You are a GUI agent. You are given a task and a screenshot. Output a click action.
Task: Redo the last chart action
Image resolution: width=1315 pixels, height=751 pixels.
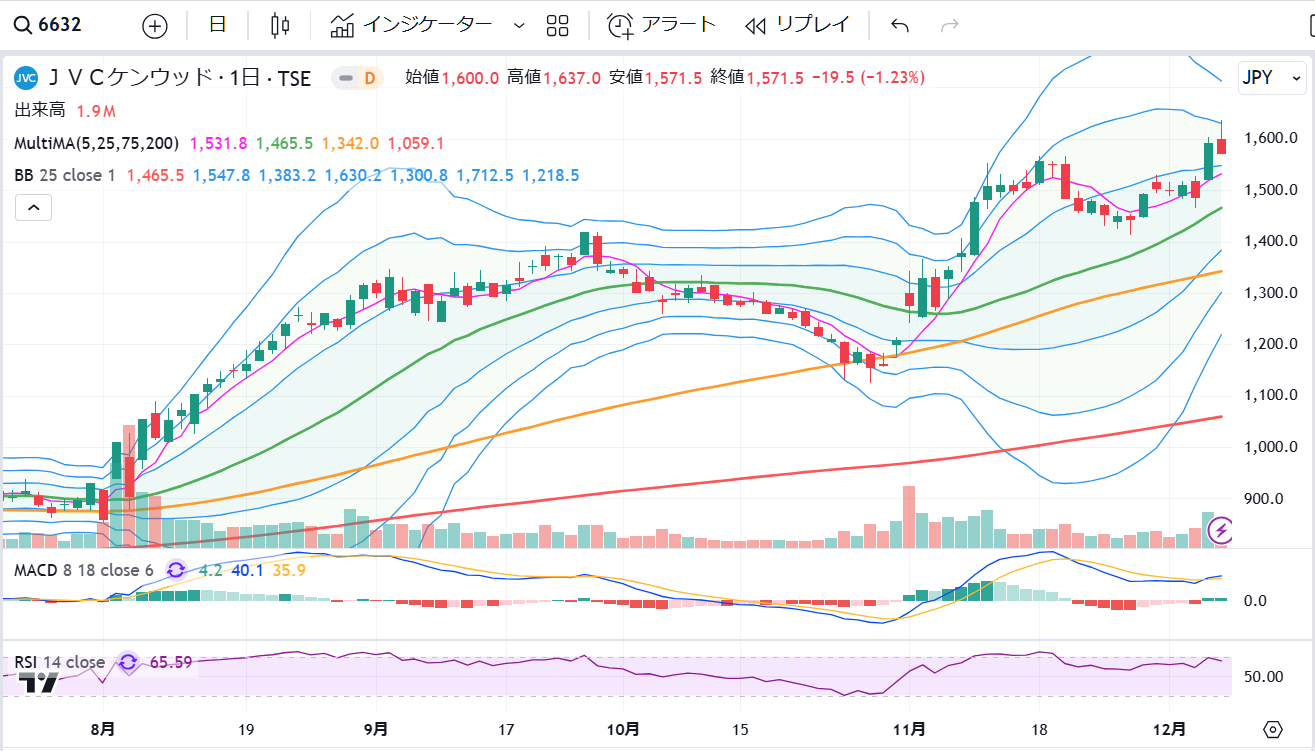click(950, 25)
